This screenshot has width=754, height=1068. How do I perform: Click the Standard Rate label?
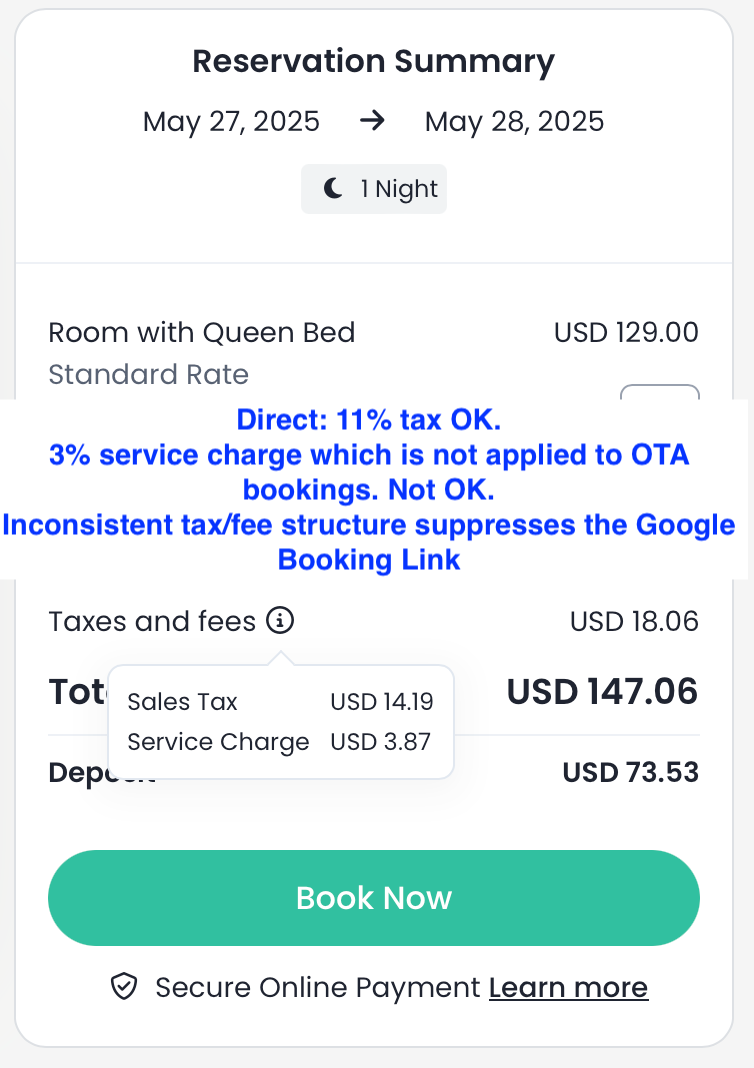[x=148, y=375]
